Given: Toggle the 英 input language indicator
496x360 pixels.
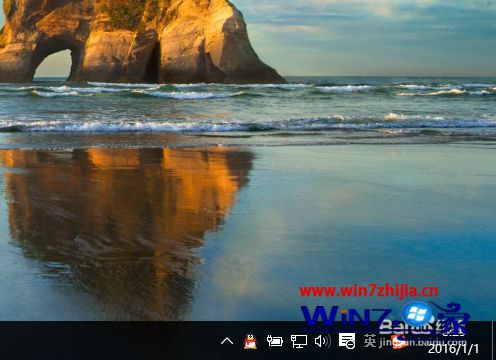Looking at the screenshot, I should tap(370, 341).
